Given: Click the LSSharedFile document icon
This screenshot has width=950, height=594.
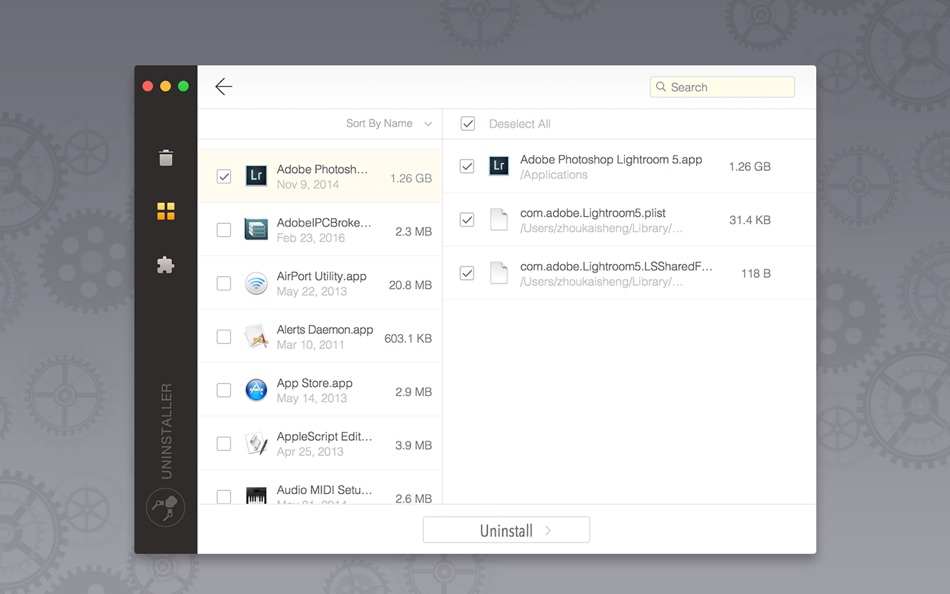Looking at the screenshot, I should 499,273.
